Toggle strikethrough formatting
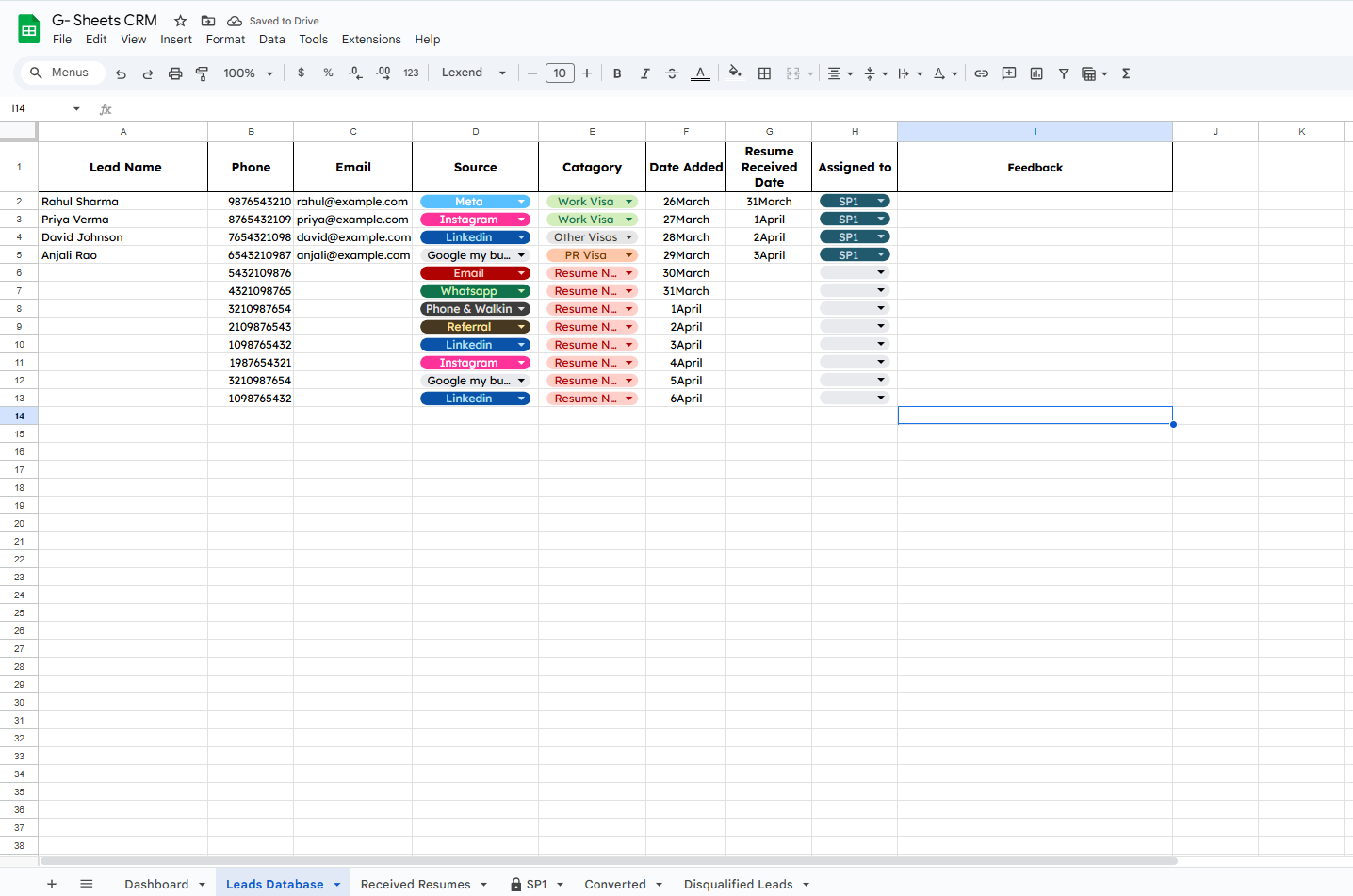1353x896 pixels. pyautogui.click(x=672, y=73)
